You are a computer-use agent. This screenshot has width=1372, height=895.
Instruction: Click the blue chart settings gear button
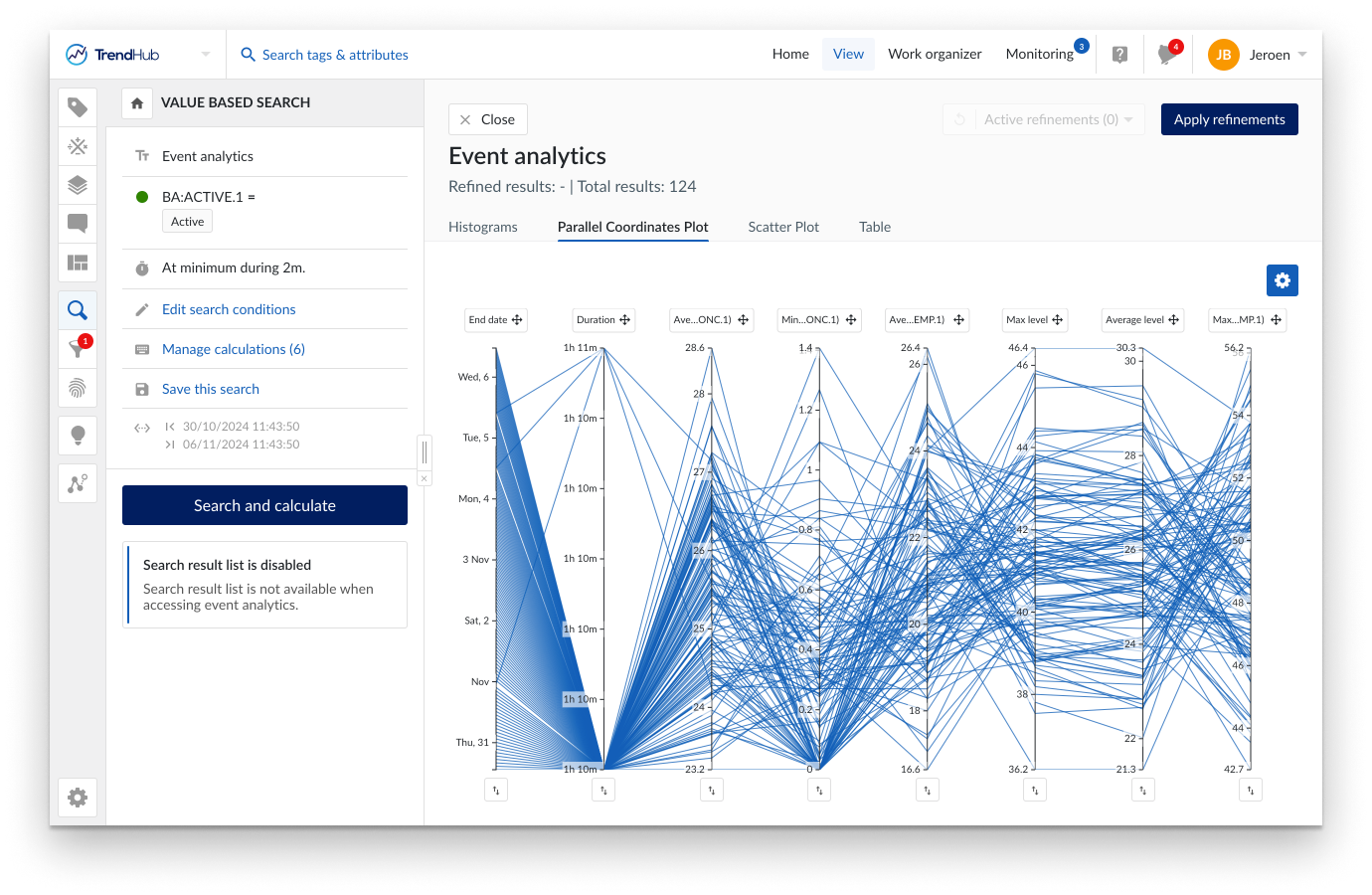pyautogui.click(x=1282, y=280)
